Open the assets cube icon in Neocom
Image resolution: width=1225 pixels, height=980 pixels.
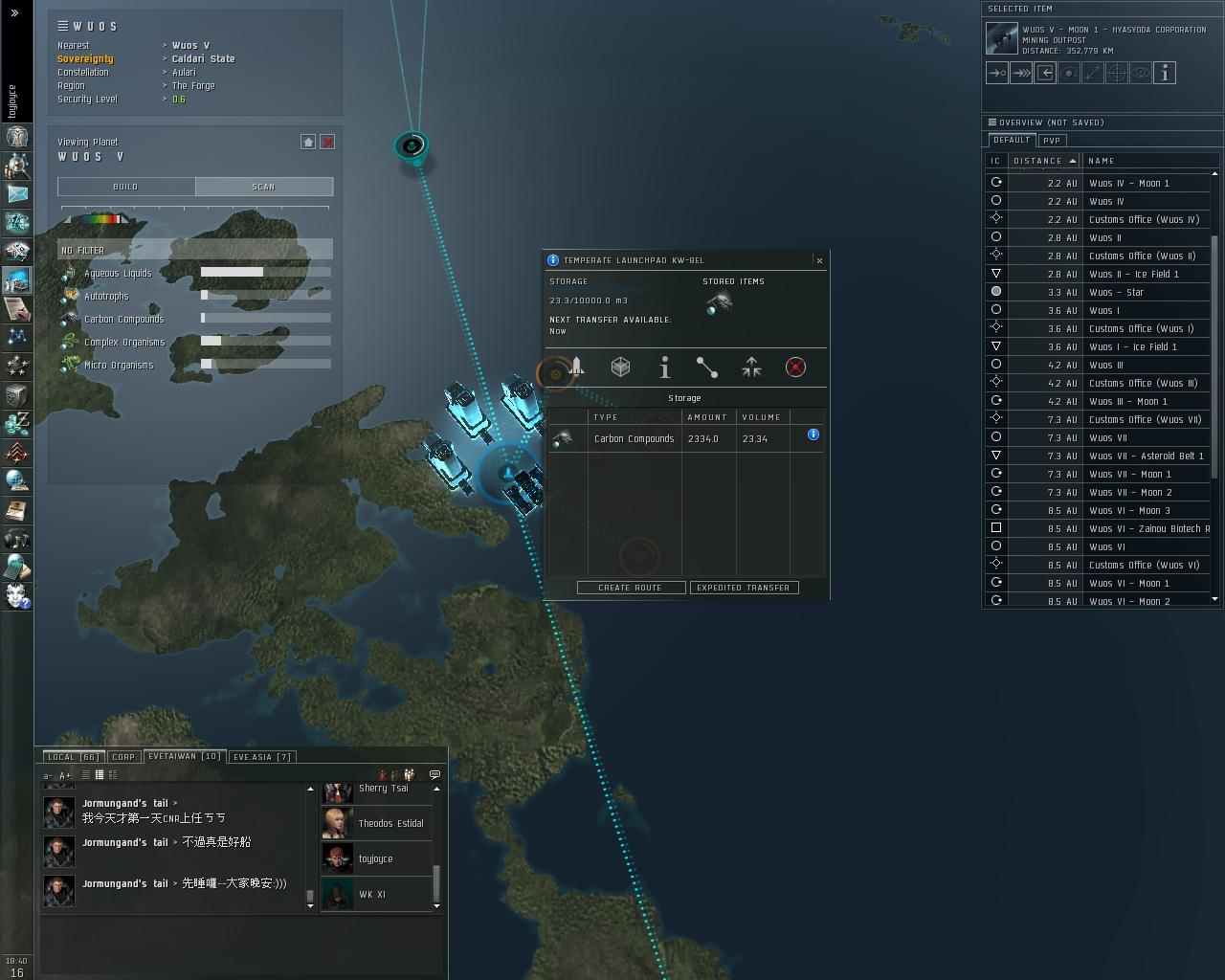coord(16,395)
